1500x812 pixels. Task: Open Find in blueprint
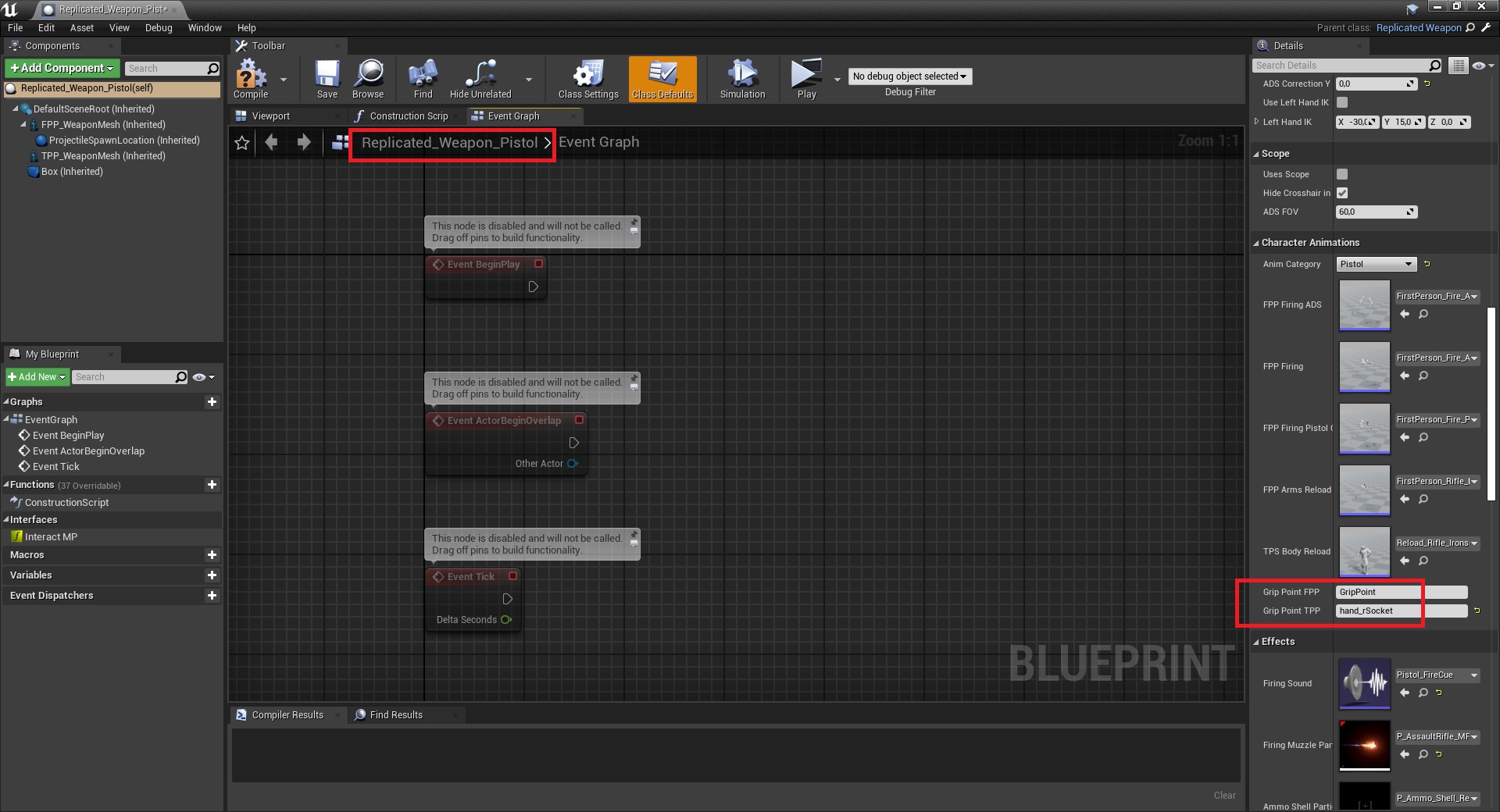(423, 78)
